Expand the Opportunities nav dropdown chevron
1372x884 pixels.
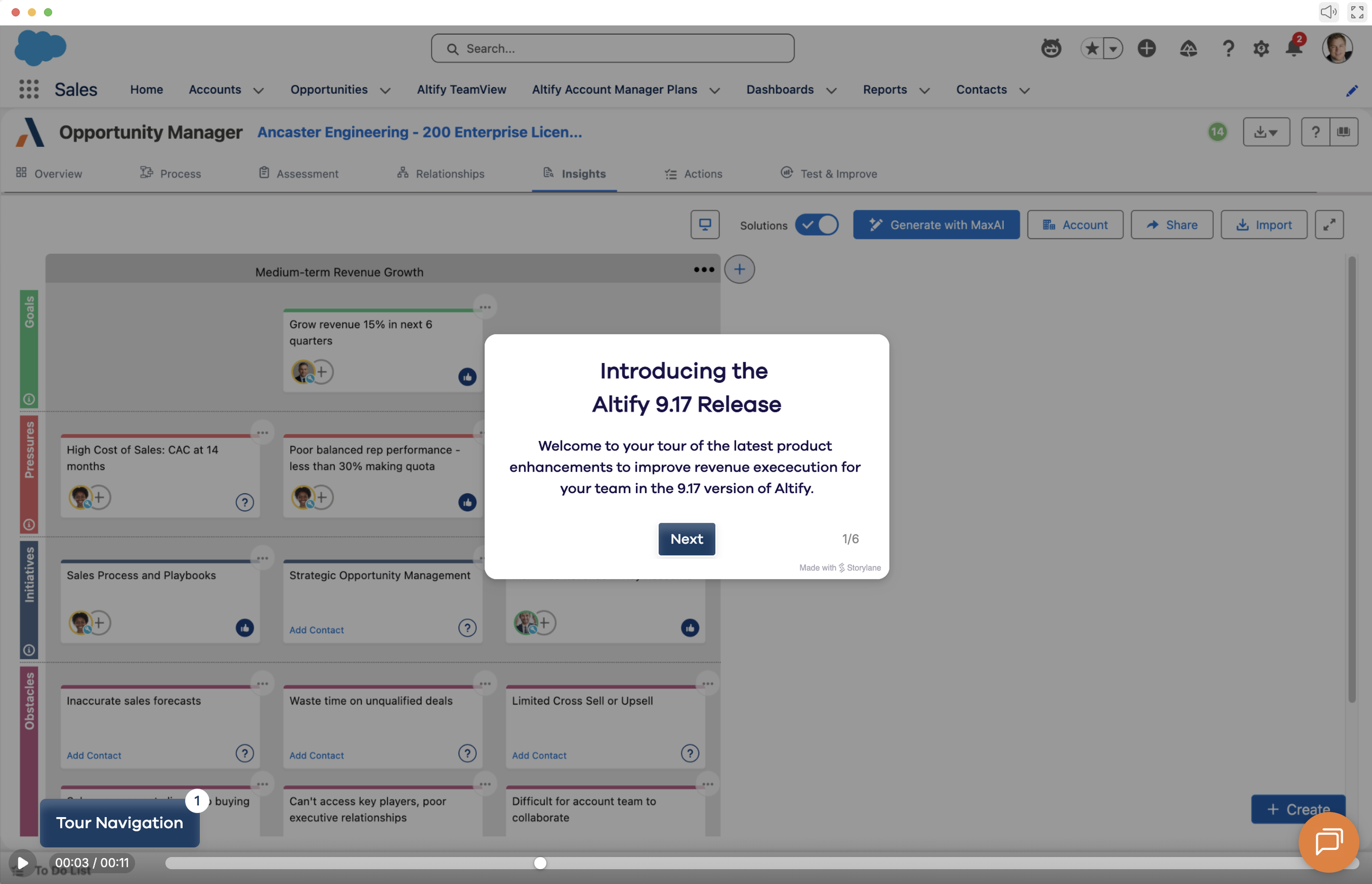(x=385, y=90)
